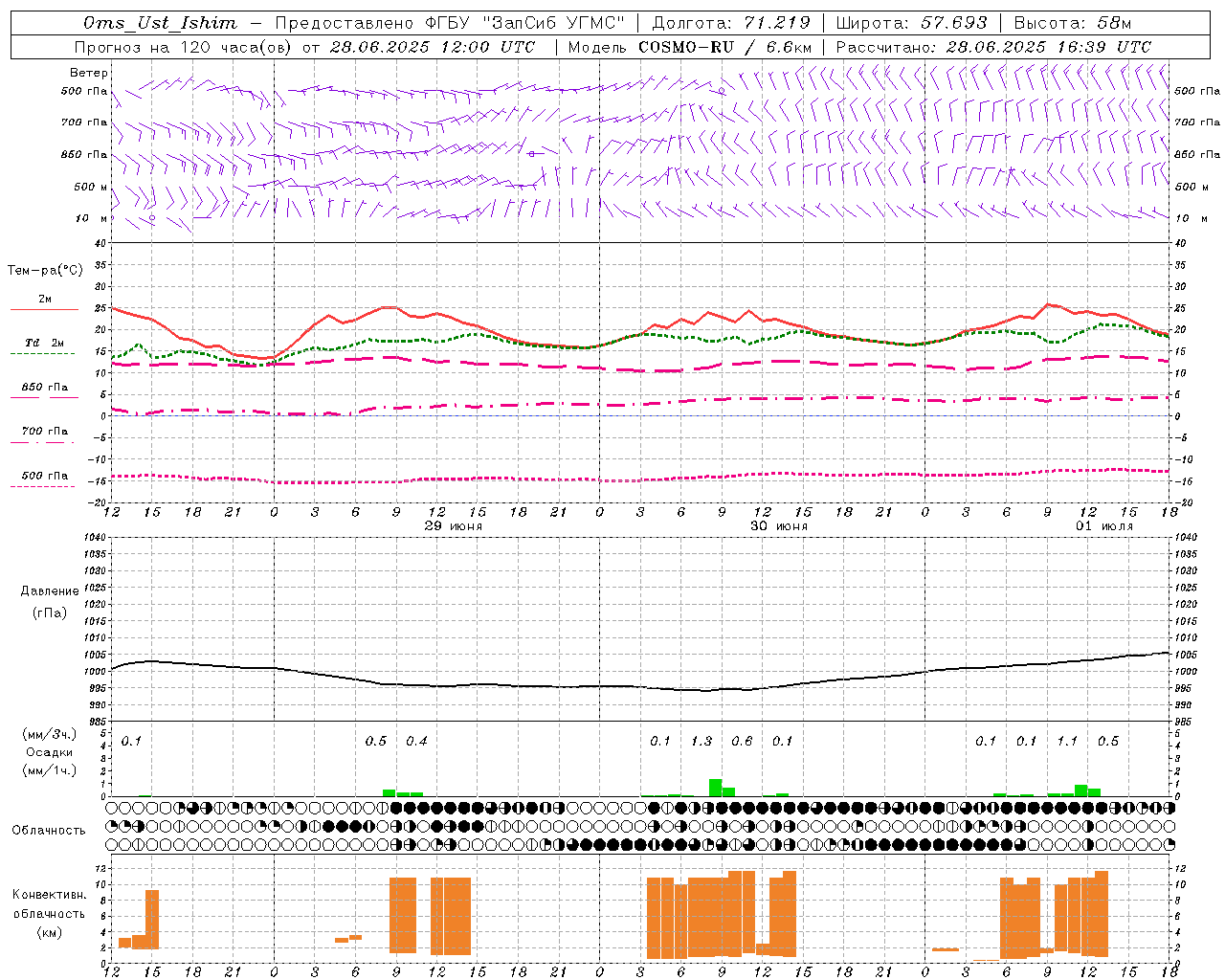This screenshot has width=1225, height=980.
Task: Click the 0.6 precipitation amount value
Action: [742, 742]
